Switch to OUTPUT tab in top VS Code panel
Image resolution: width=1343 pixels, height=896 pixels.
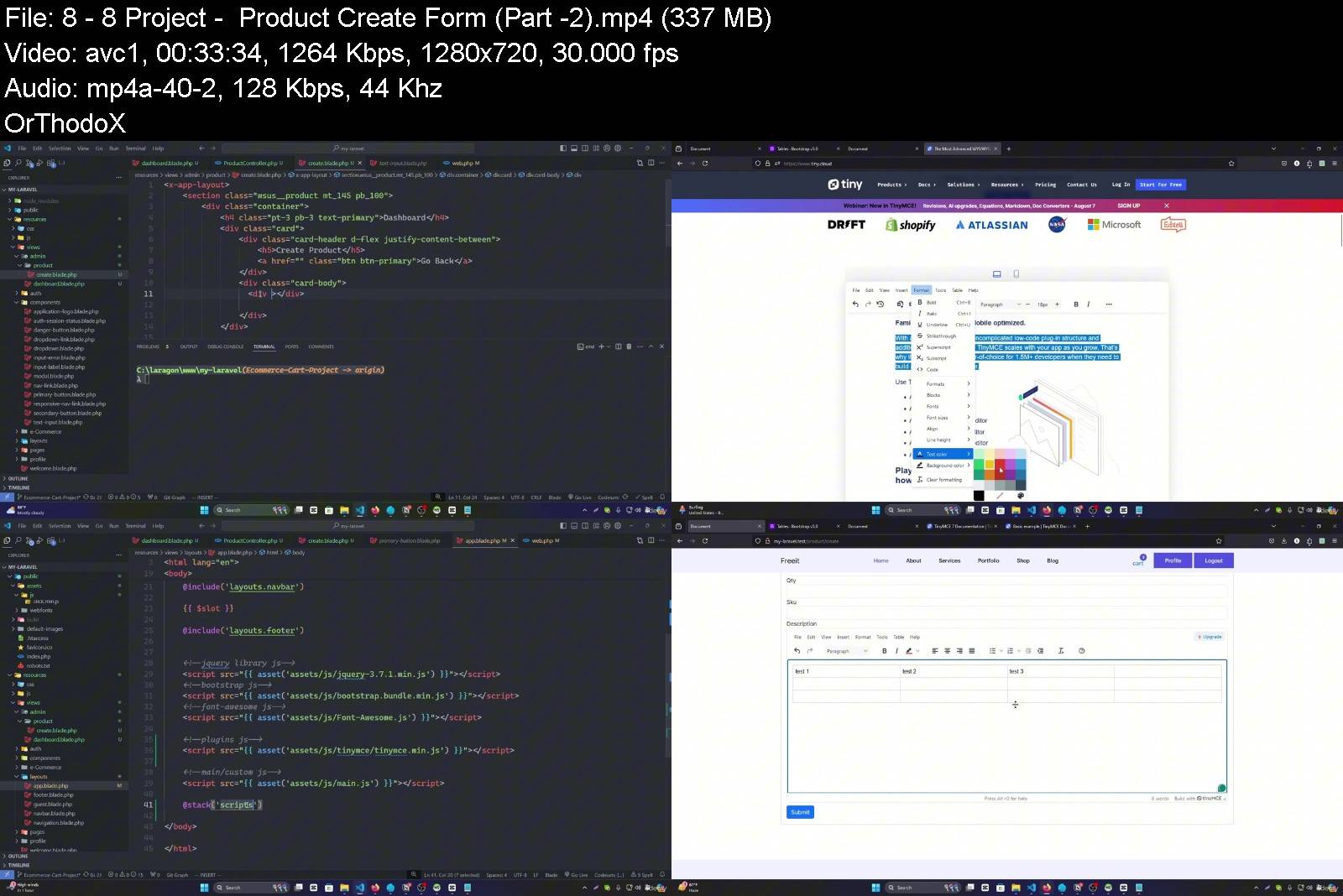[189, 346]
